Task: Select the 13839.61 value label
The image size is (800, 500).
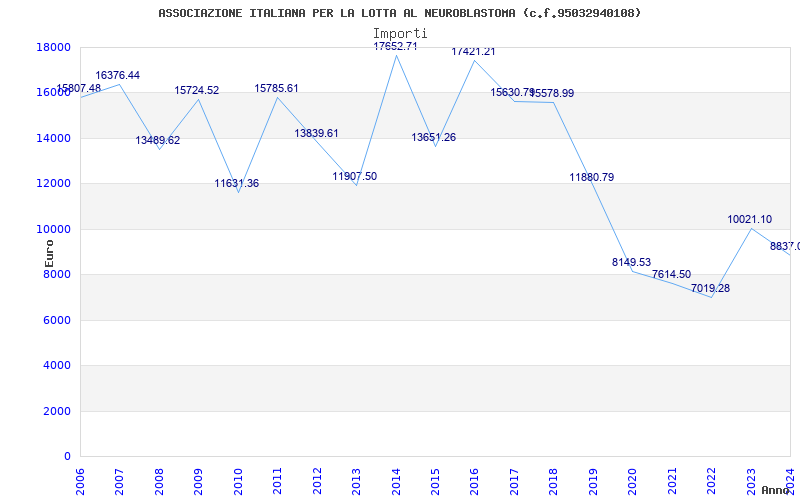Action: (316, 133)
